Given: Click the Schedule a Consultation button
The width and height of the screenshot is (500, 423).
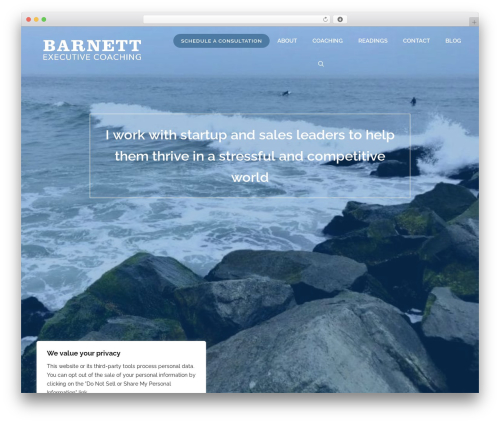Looking at the screenshot, I should click(221, 41).
